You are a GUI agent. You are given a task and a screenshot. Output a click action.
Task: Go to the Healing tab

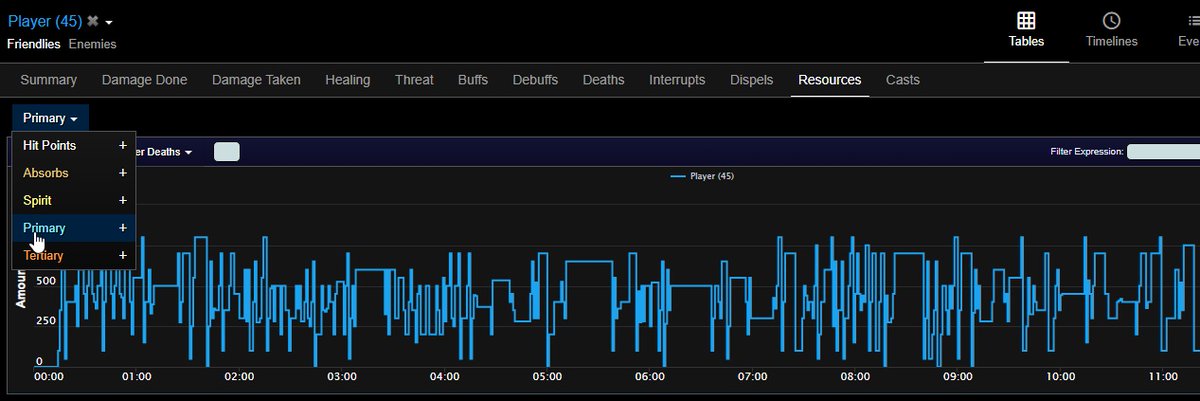(347, 80)
